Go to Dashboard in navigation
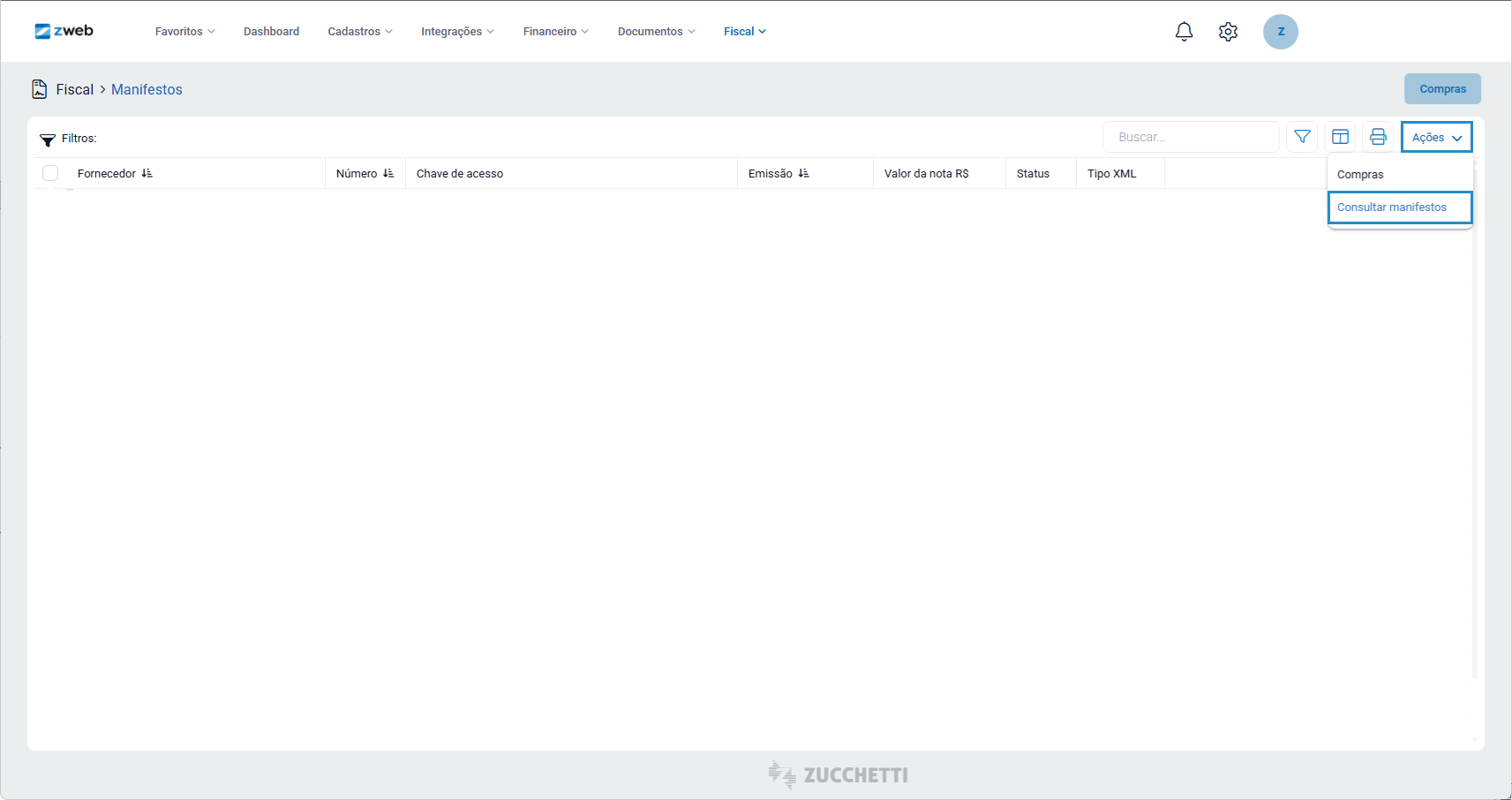Screen dimensions: 1512x800 pyautogui.click(x=271, y=32)
